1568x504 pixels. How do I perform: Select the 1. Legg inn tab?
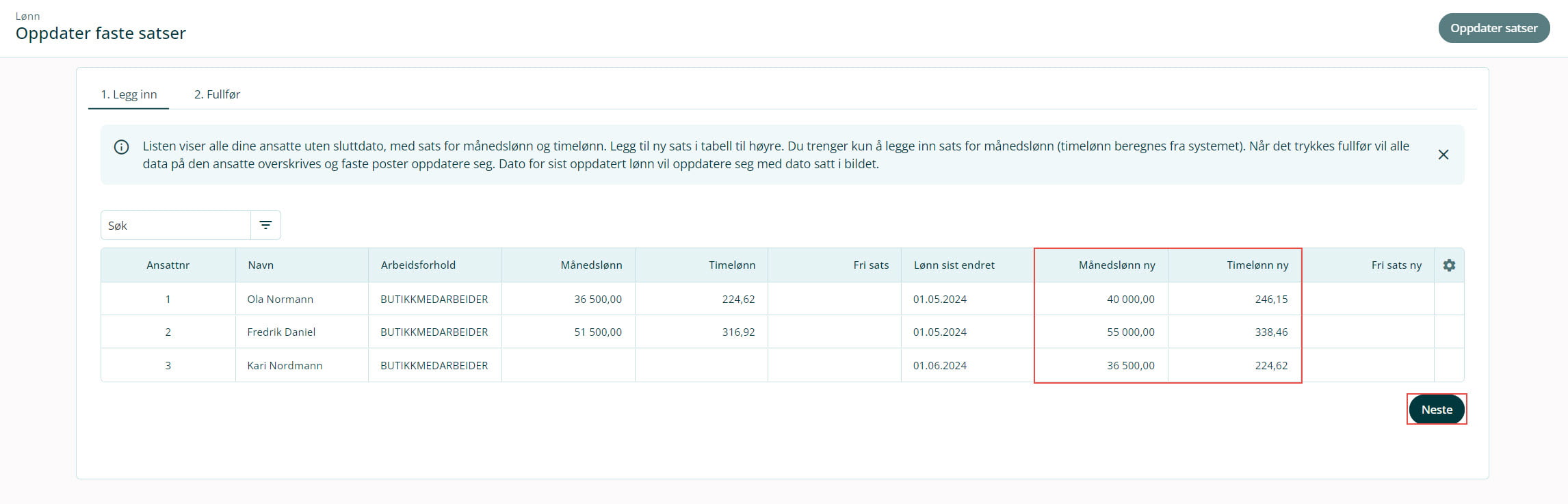tap(129, 94)
